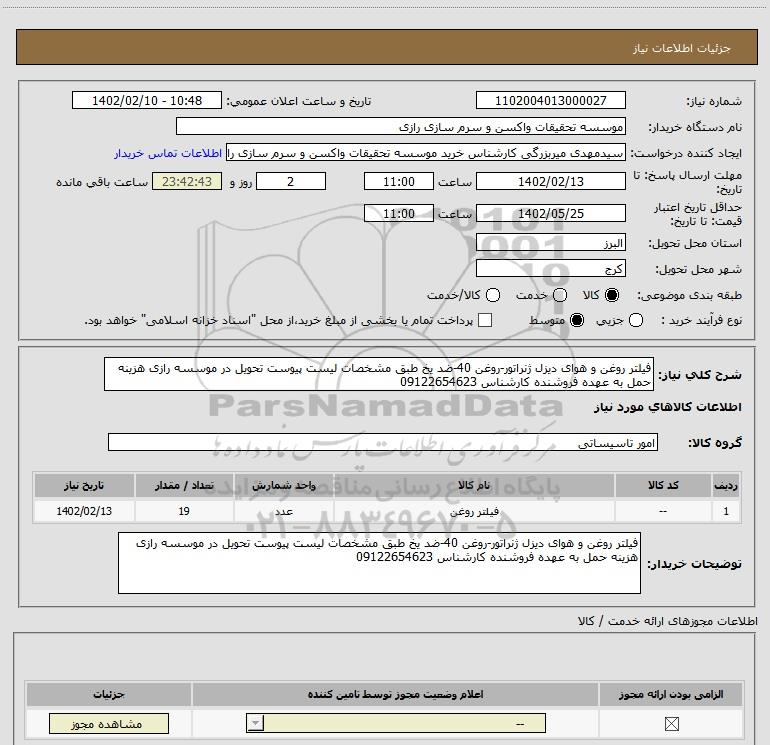Click the کد کالا column header
The width and height of the screenshot is (770, 745).
pyautogui.click(x=663, y=485)
